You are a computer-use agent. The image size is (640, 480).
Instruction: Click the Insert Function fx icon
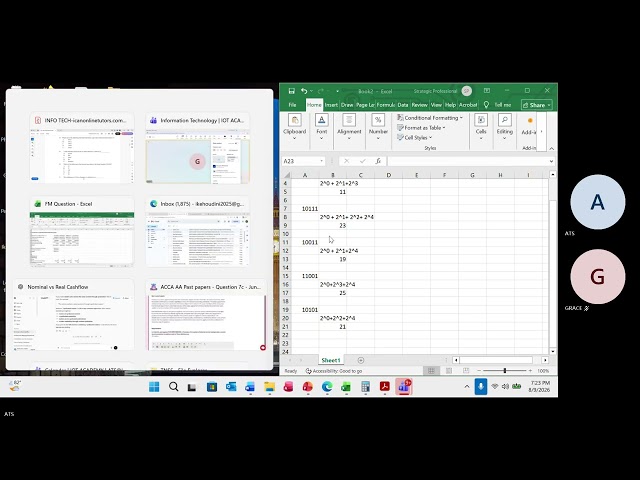point(378,161)
